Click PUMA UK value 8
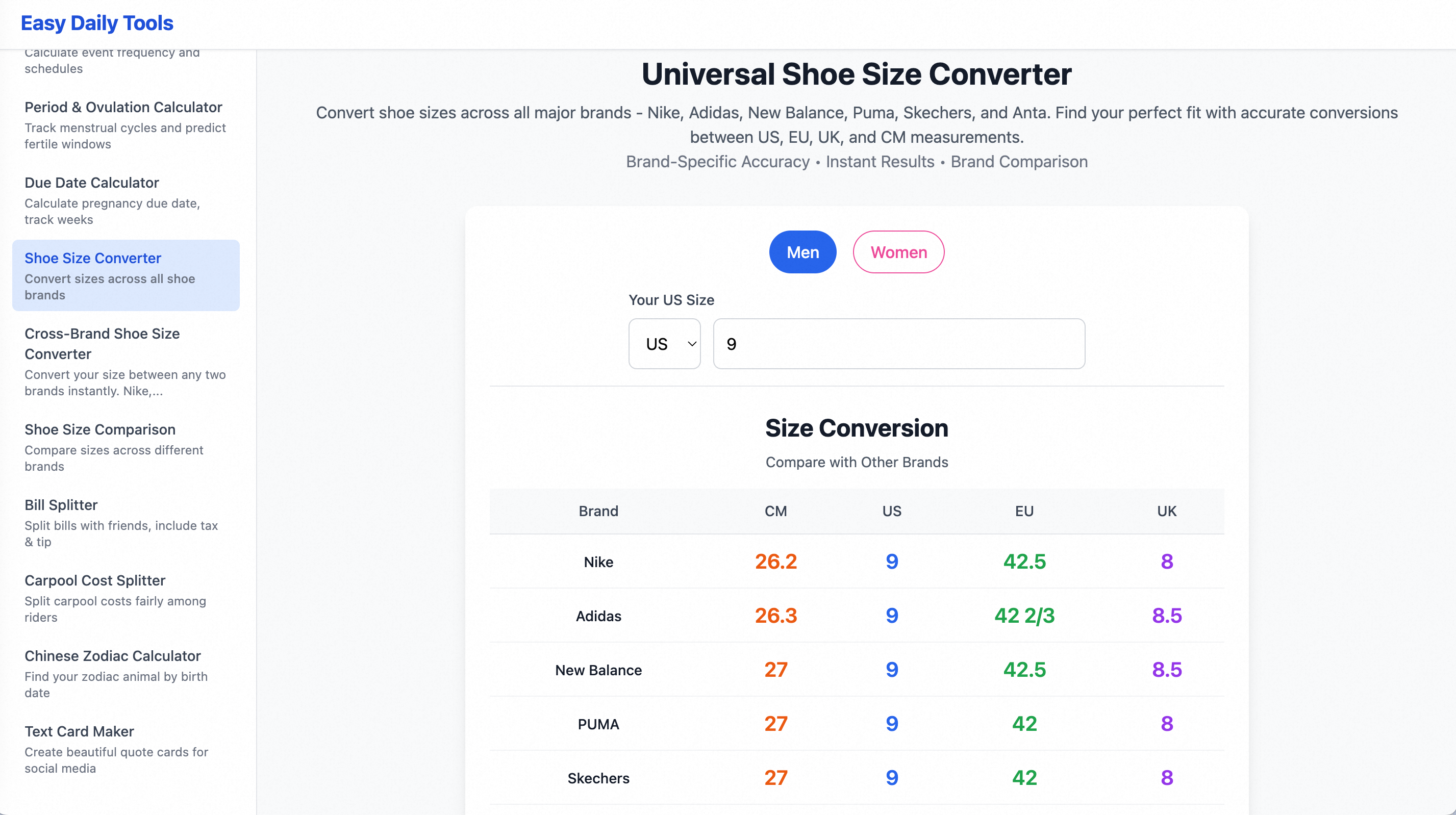Screen dimensions: 1456x815 coord(1167,723)
